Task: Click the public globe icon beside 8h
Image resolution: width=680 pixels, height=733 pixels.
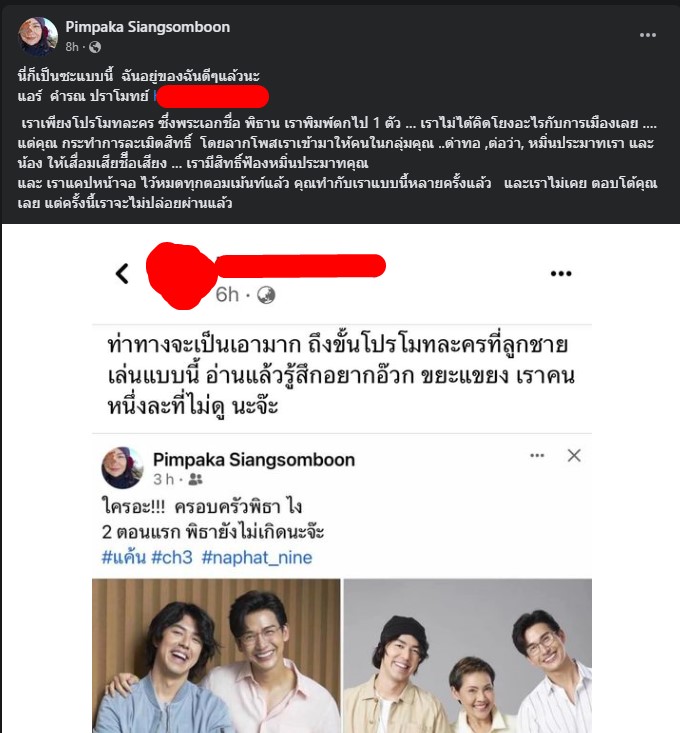Action: 94,47
